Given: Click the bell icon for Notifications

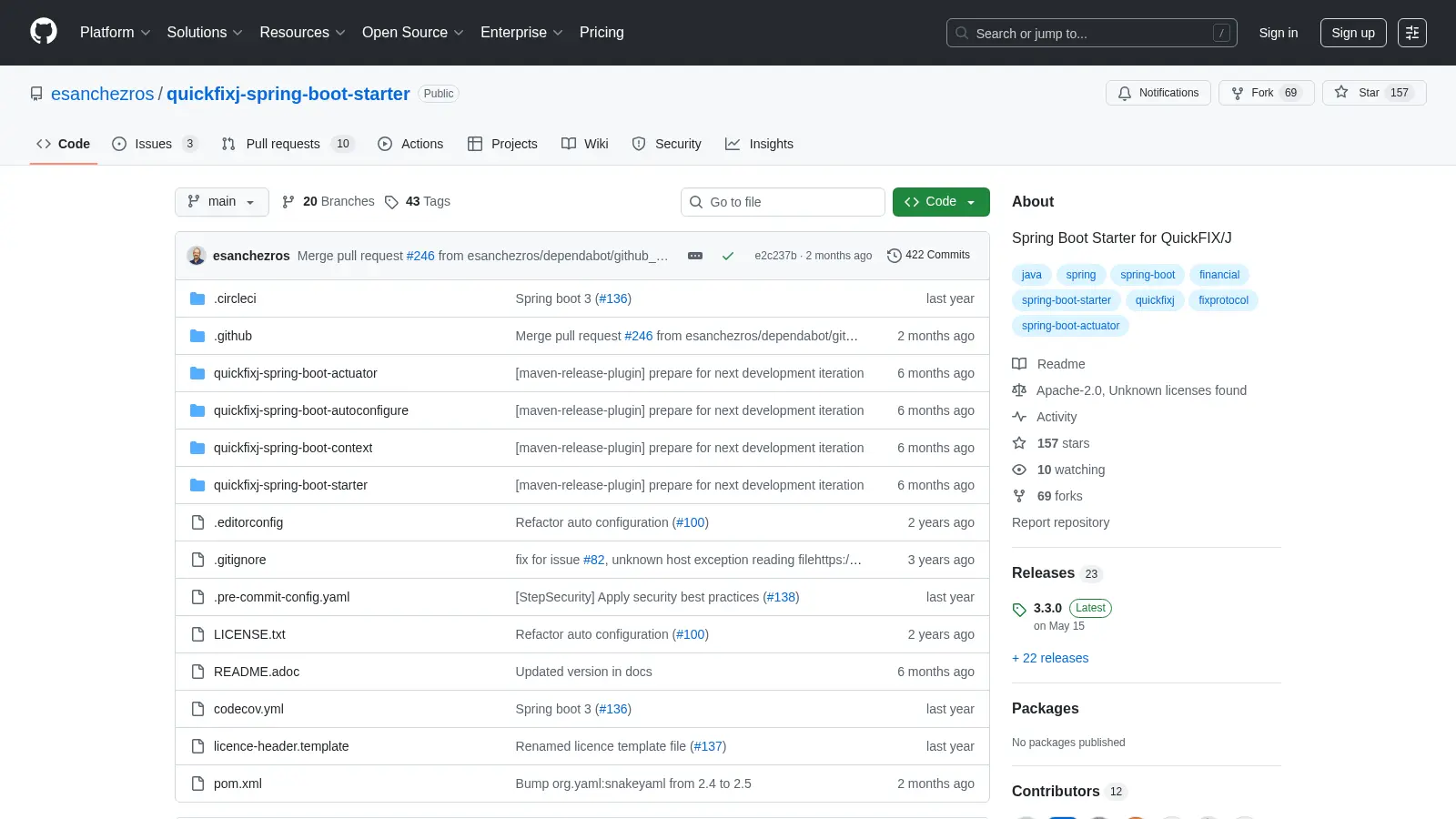Looking at the screenshot, I should pos(1125,93).
